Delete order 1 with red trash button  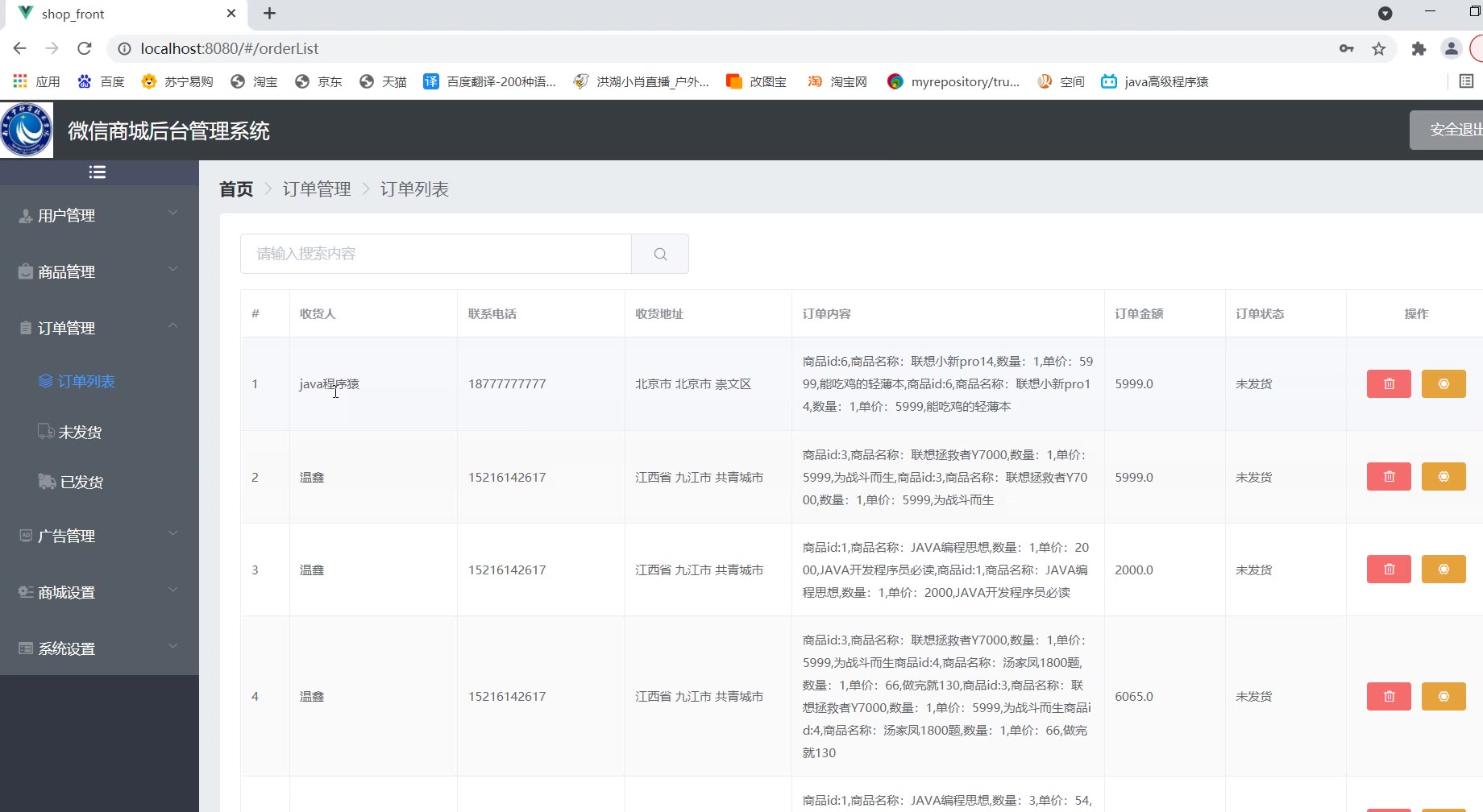tap(1389, 384)
